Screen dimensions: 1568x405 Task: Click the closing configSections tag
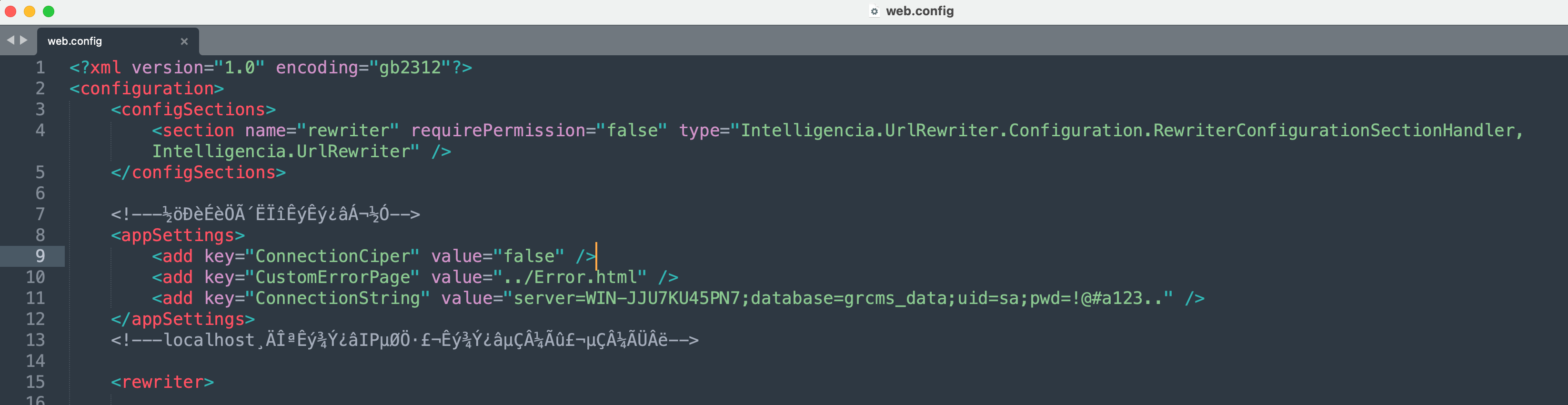pyautogui.click(x=198, y=173)
